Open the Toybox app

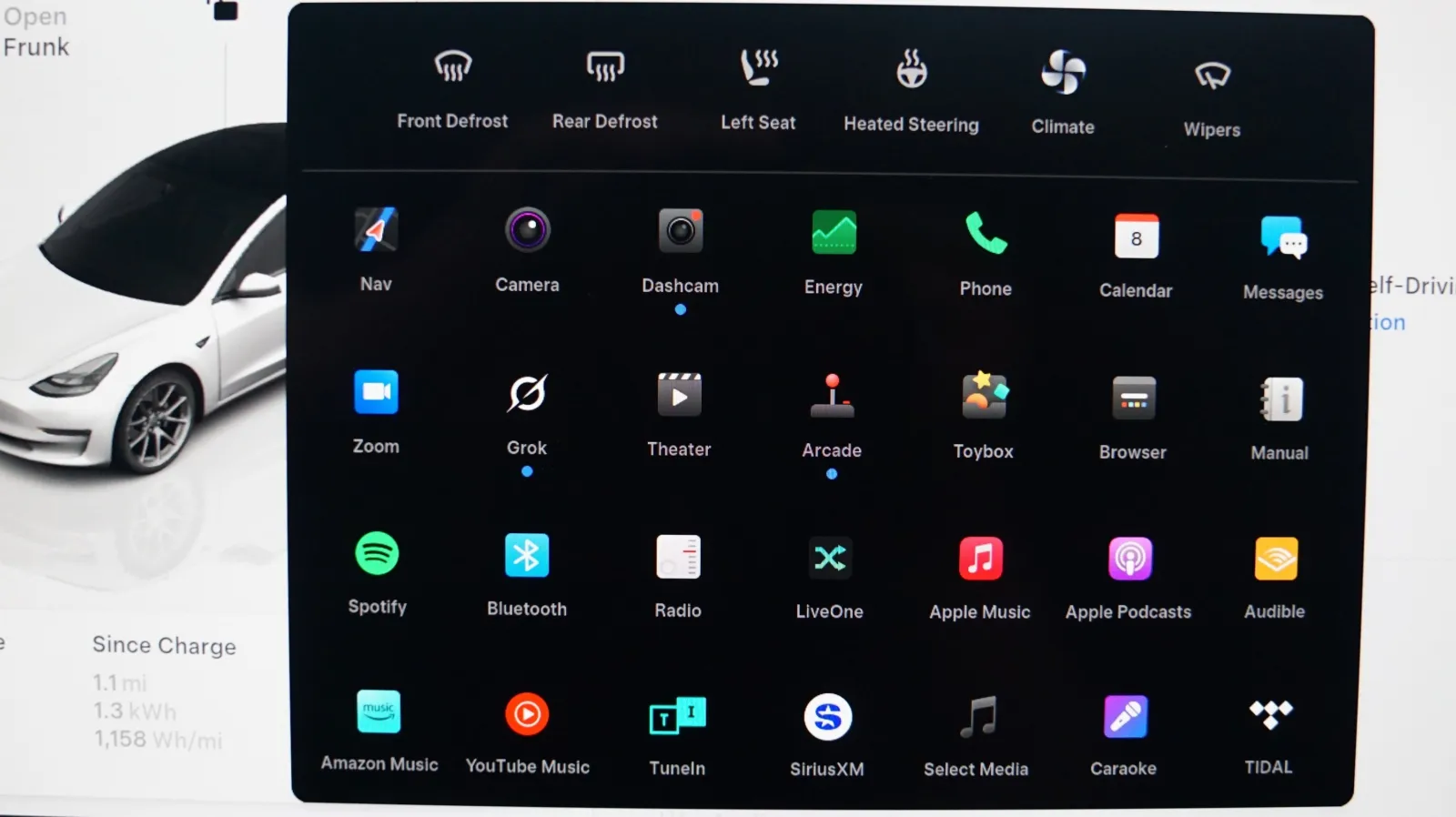coord(984,397)
